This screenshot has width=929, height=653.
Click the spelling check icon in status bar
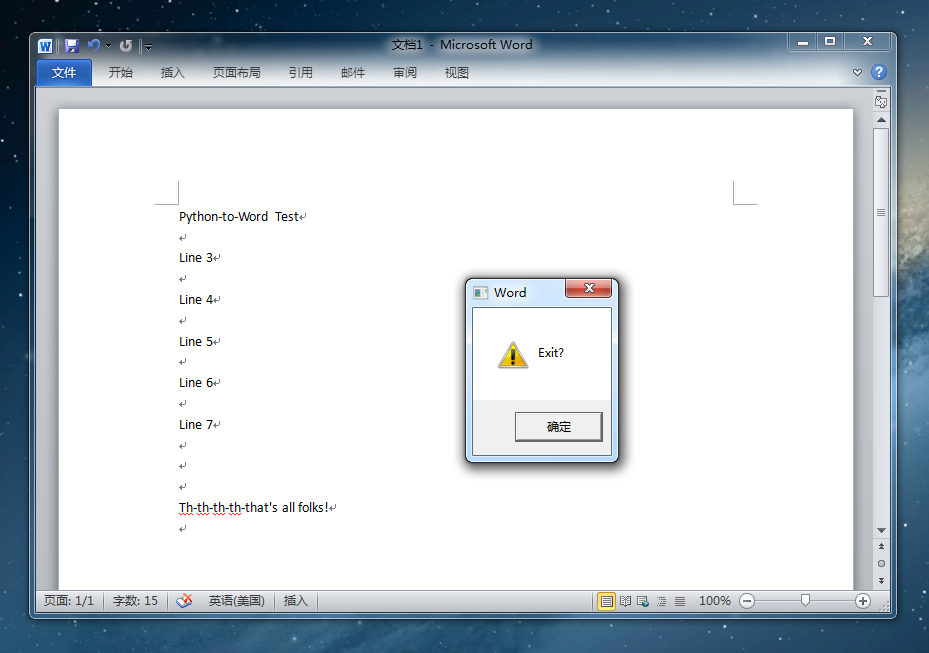[184, 601]
